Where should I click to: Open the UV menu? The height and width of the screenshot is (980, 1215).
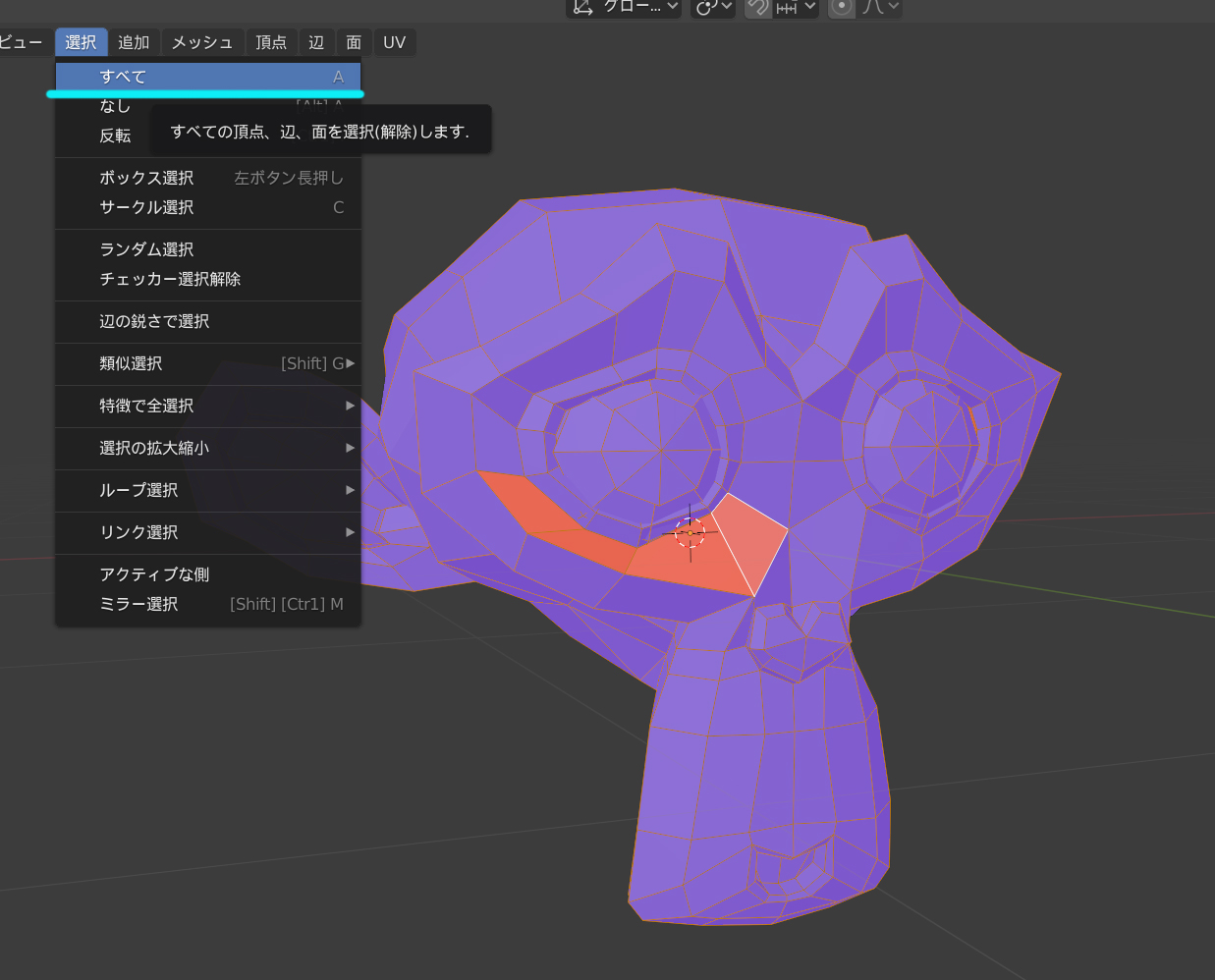[x=394, y=42]
